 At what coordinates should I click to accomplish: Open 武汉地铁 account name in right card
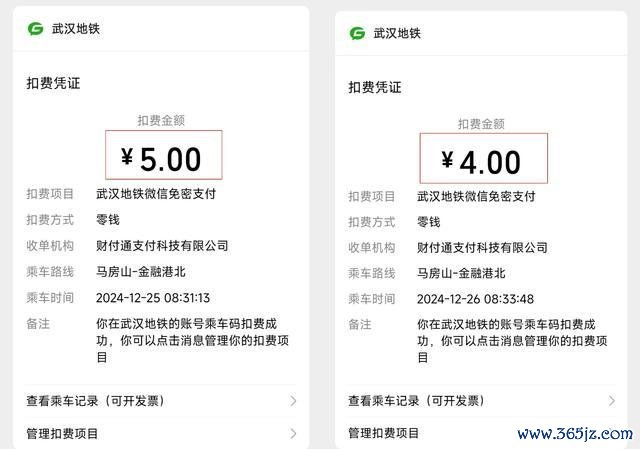click(397, 33)
